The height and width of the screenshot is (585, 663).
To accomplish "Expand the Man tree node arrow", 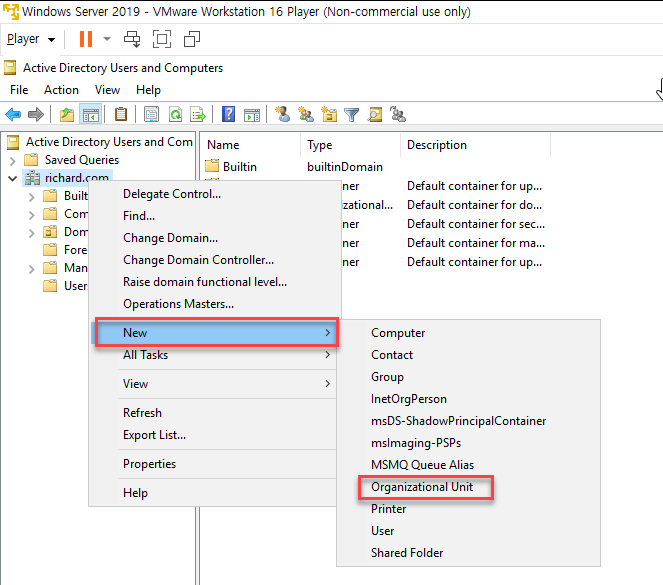I will [x=32, y=269].
